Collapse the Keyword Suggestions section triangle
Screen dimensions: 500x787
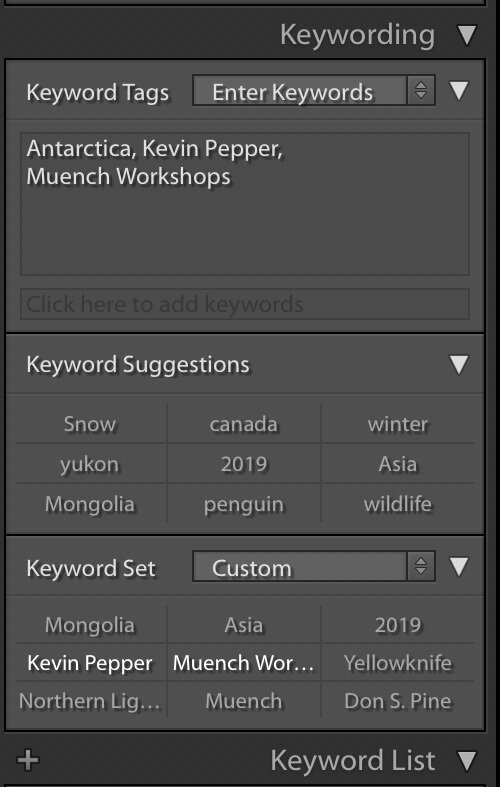point(459,364)
